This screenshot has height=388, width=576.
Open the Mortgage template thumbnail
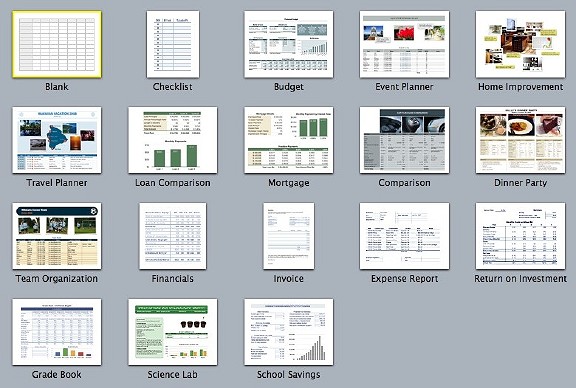(289, 140)
